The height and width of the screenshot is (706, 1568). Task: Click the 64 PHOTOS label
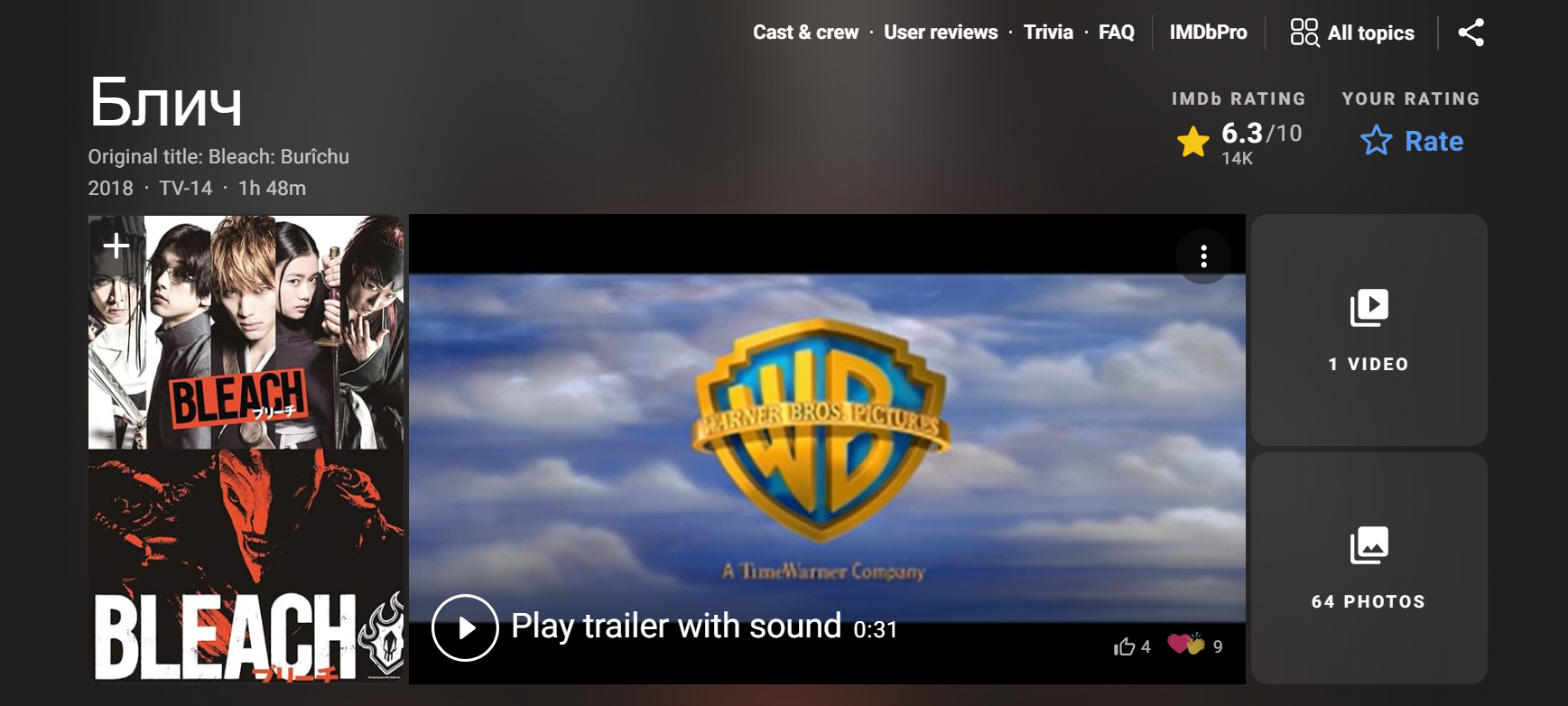1369,602
